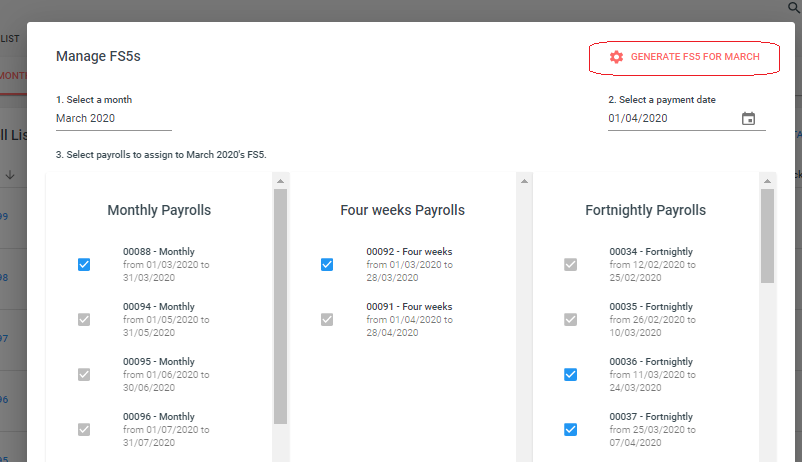The image size is (802, 462).
Task: Click Four weeks Payrolls scrollbar up arrow
Action: coord(524,181)
